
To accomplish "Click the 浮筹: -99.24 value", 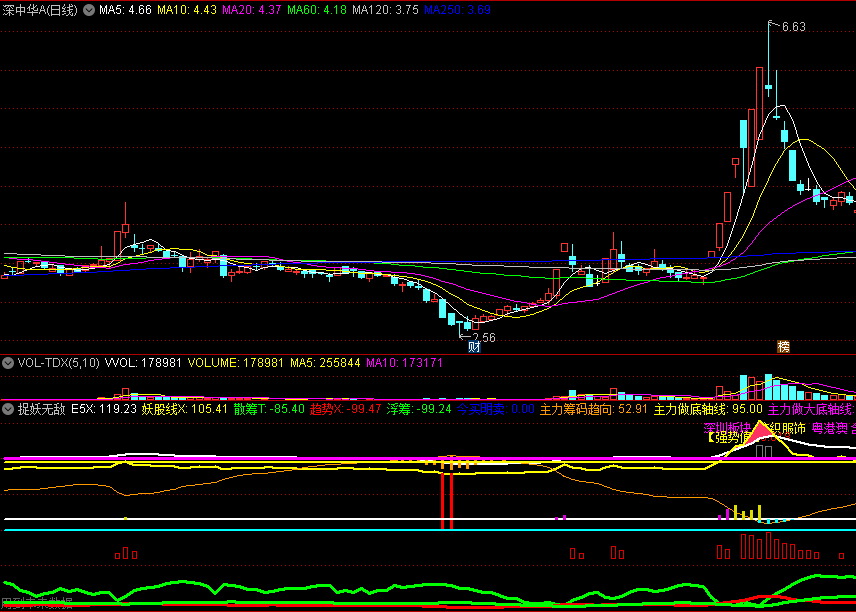I will click(419, 409).
